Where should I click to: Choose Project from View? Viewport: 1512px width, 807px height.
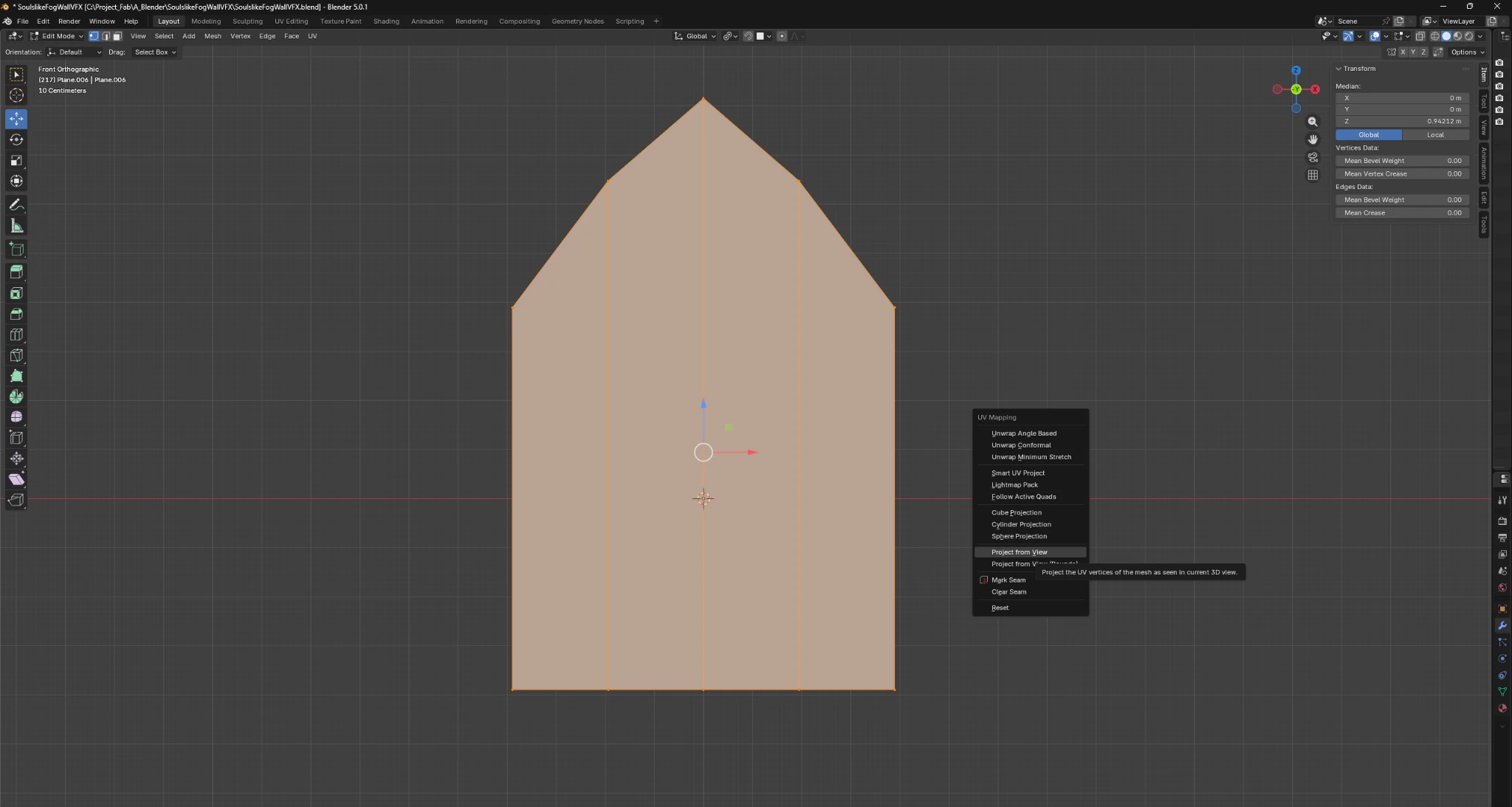pos(1030,552)
